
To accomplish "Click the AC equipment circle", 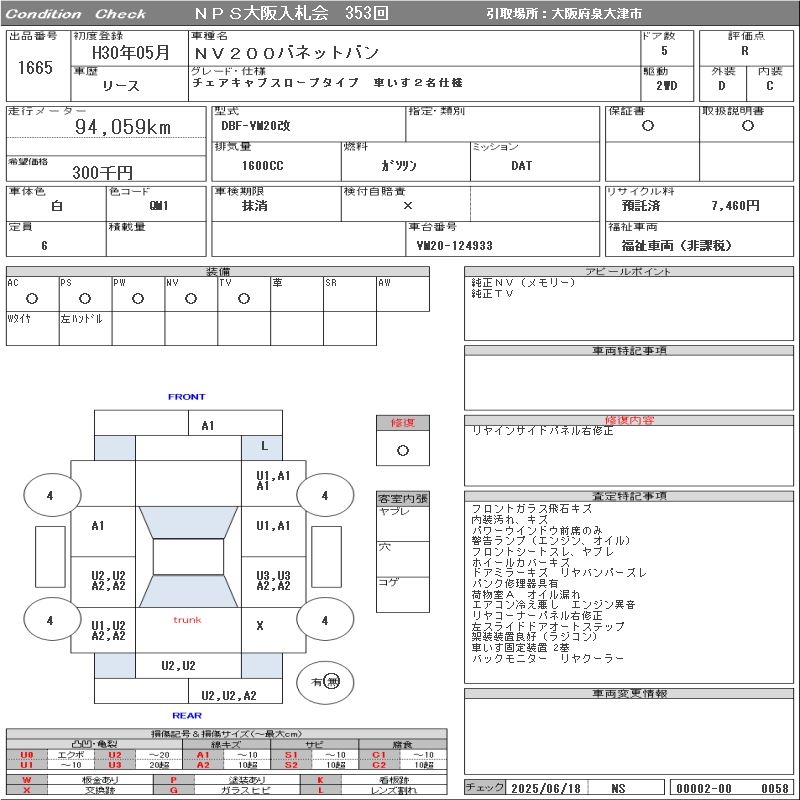I will [x=32, y=298].
